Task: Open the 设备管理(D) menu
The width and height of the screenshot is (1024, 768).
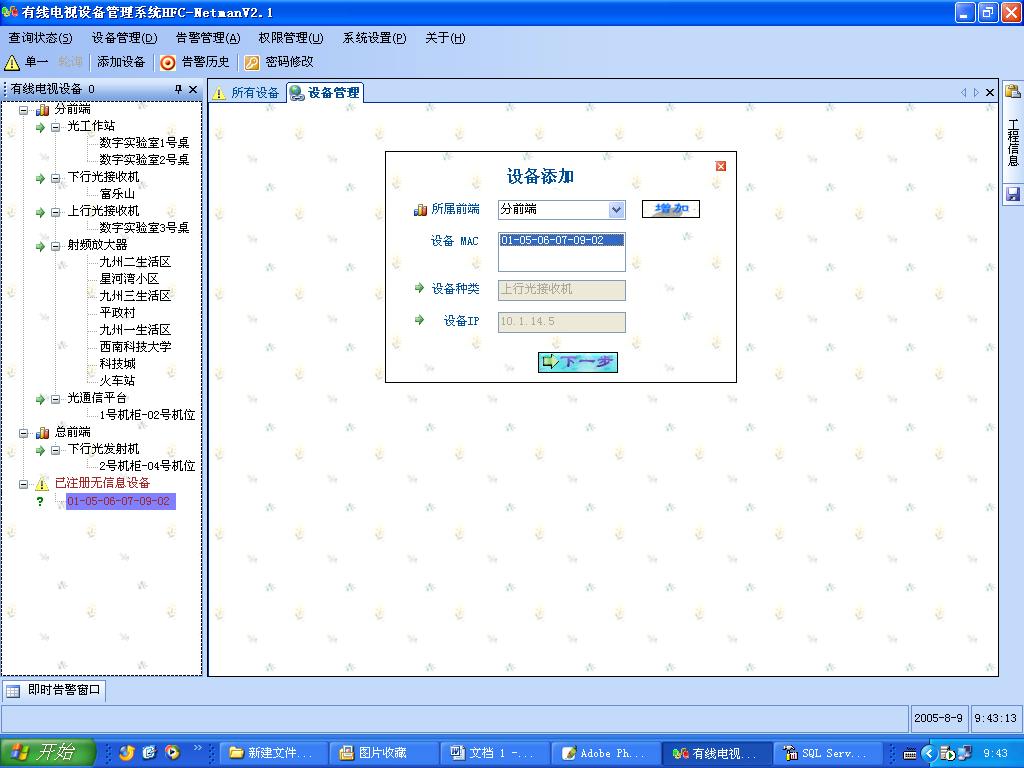Action: (x=124, y=38)
